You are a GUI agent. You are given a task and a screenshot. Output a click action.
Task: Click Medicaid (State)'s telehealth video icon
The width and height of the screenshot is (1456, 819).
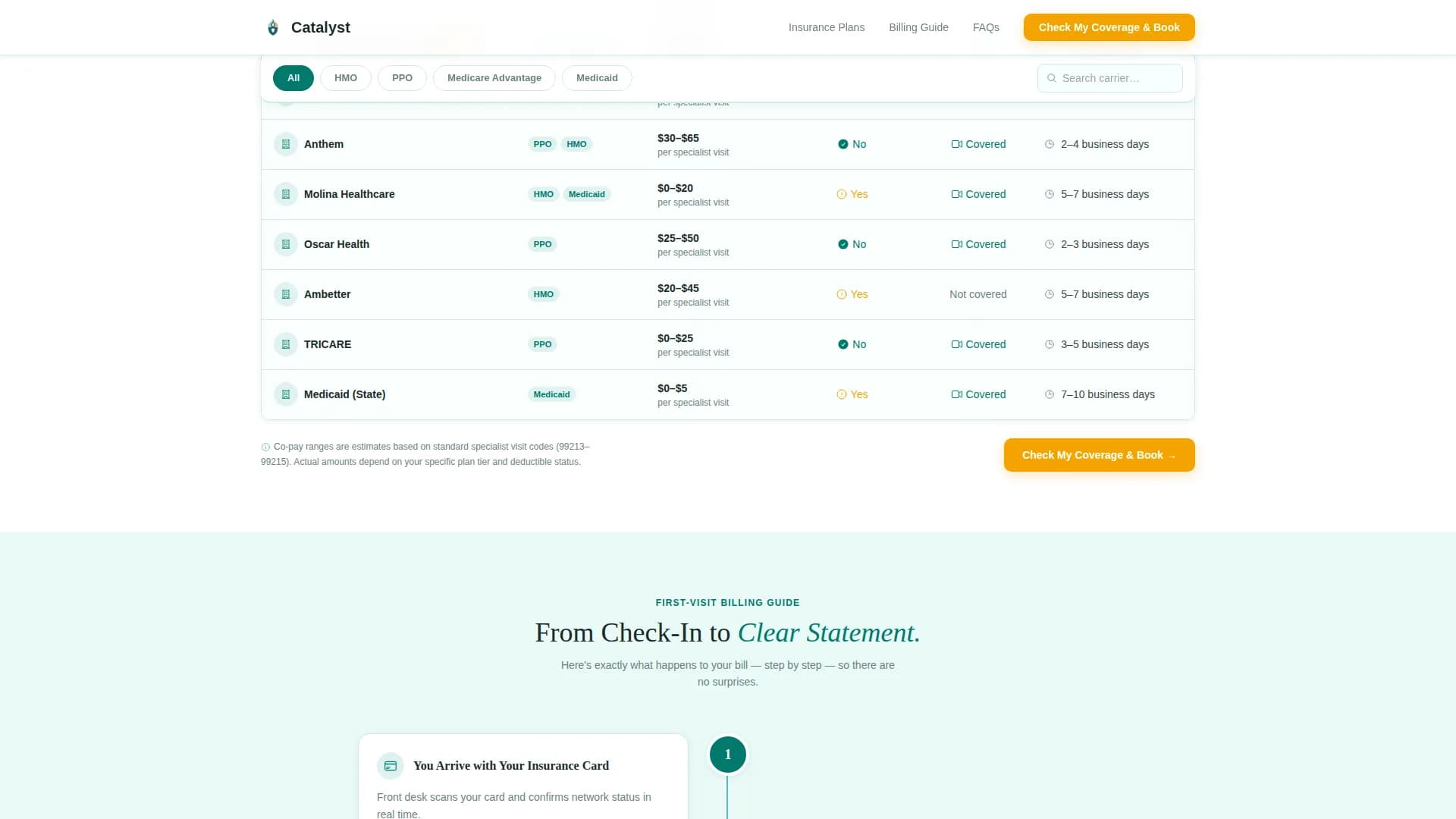click(x=956, y=394)
